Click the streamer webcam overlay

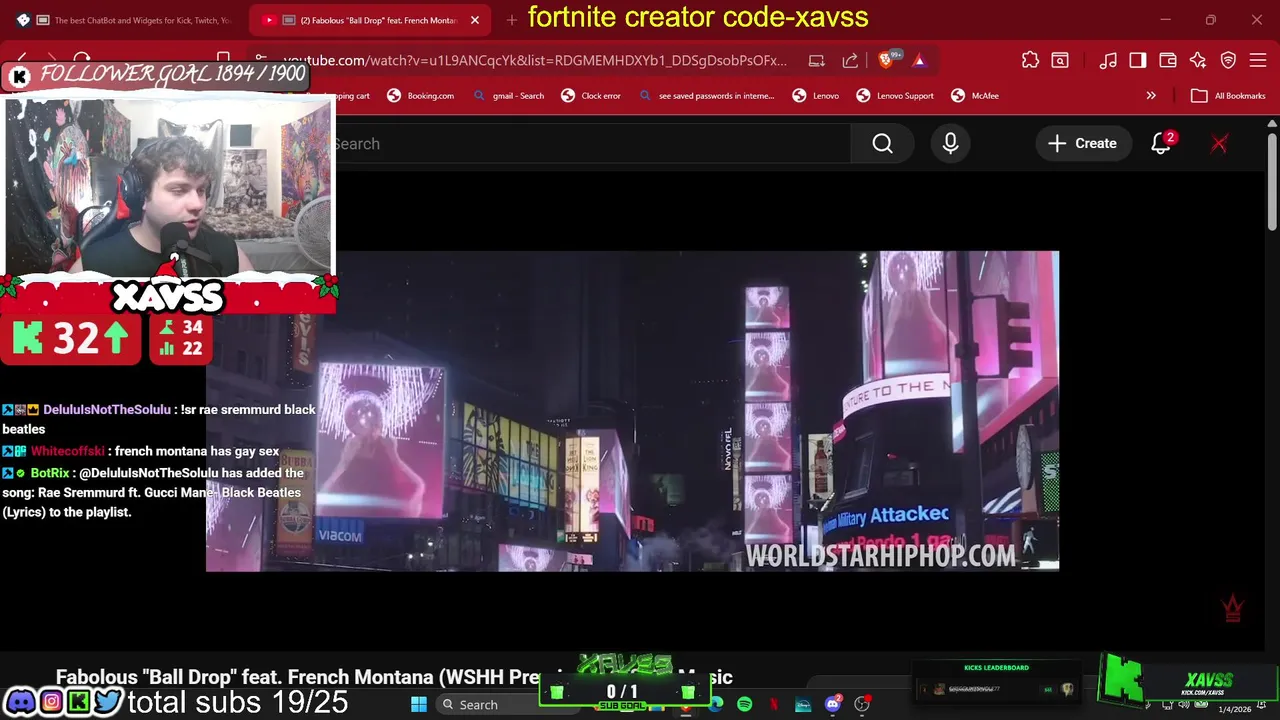[x=168, y=186]
